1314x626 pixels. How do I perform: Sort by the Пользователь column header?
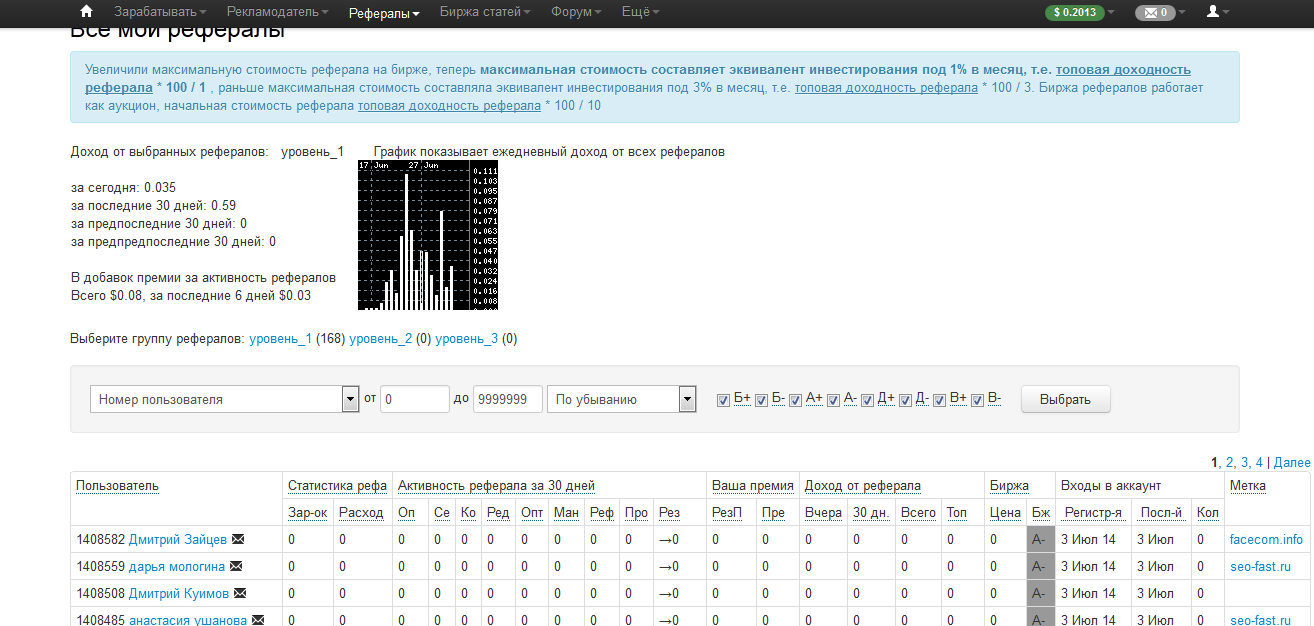tap(117, 486)
